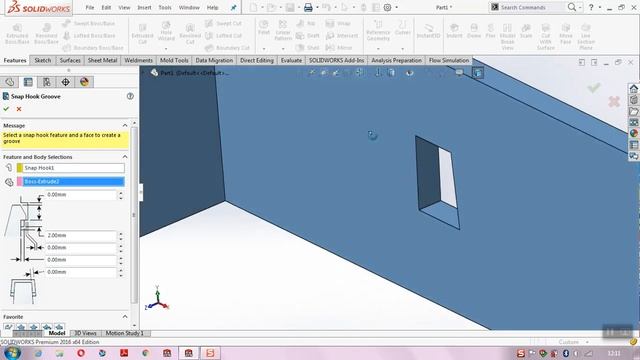Click the pink Boss-Extrude2 color swatch
Image resolution: width=640 pixels, height=360 pixels.
coord(20,182)
